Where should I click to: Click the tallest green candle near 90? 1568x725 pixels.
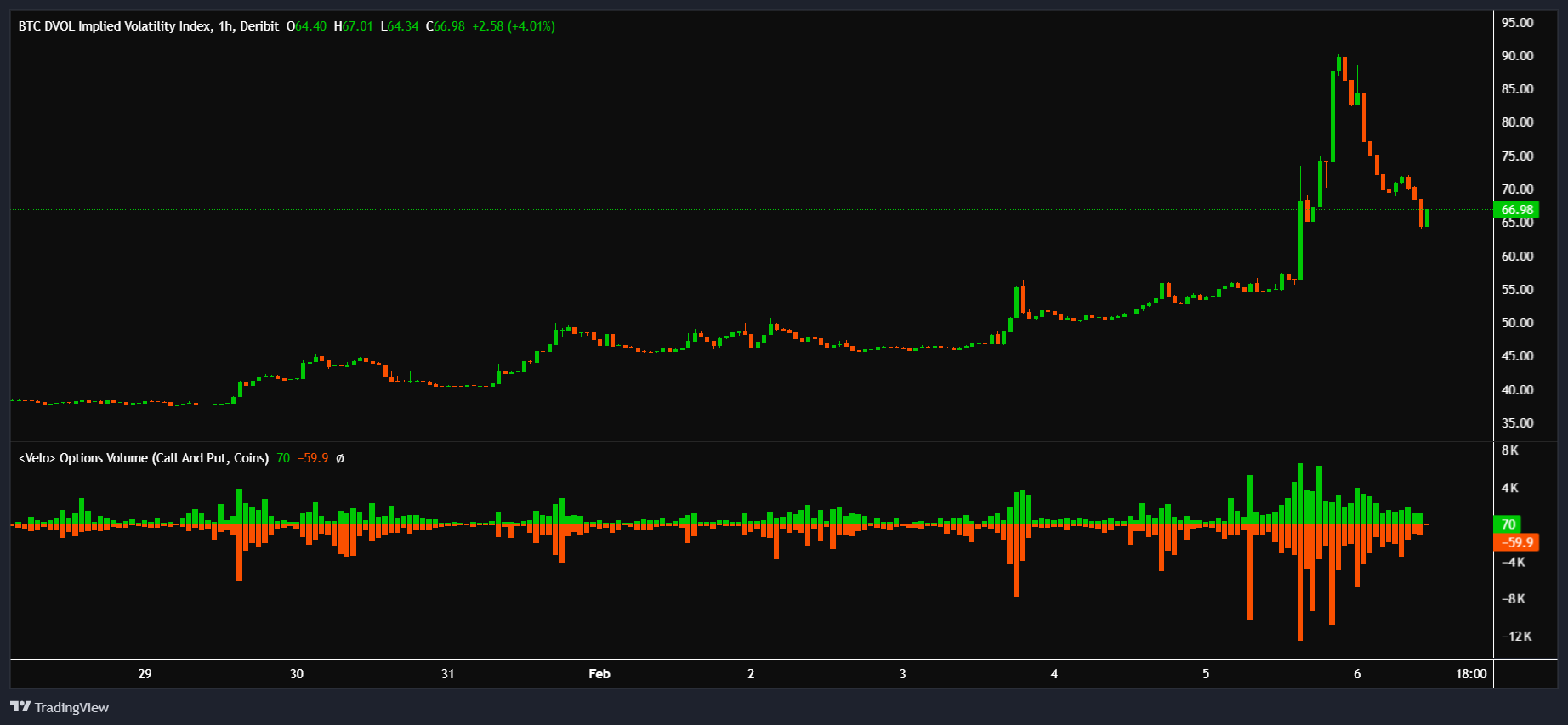coord(1332,115)
